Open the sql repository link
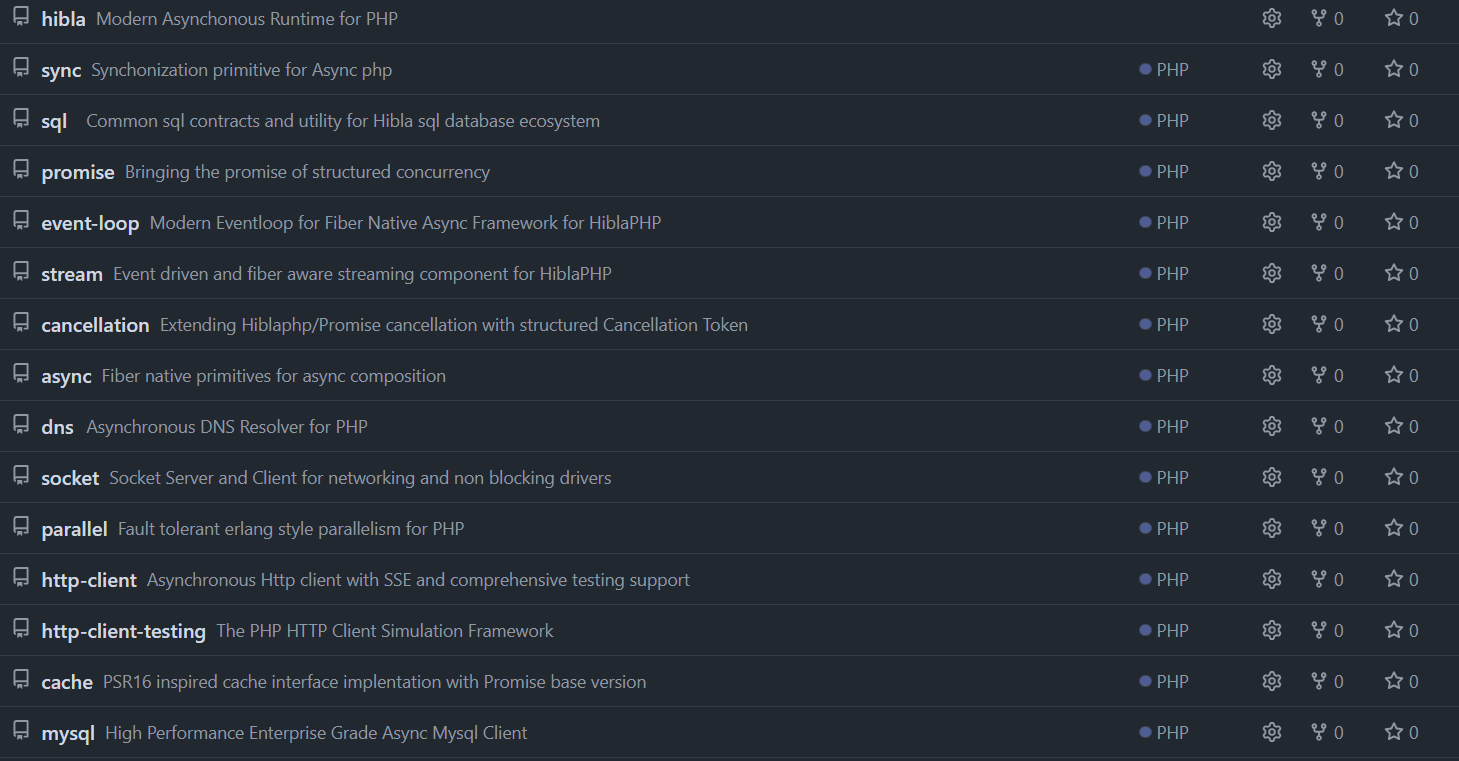This screenshot has height=761, width=1459. (54, 121)
